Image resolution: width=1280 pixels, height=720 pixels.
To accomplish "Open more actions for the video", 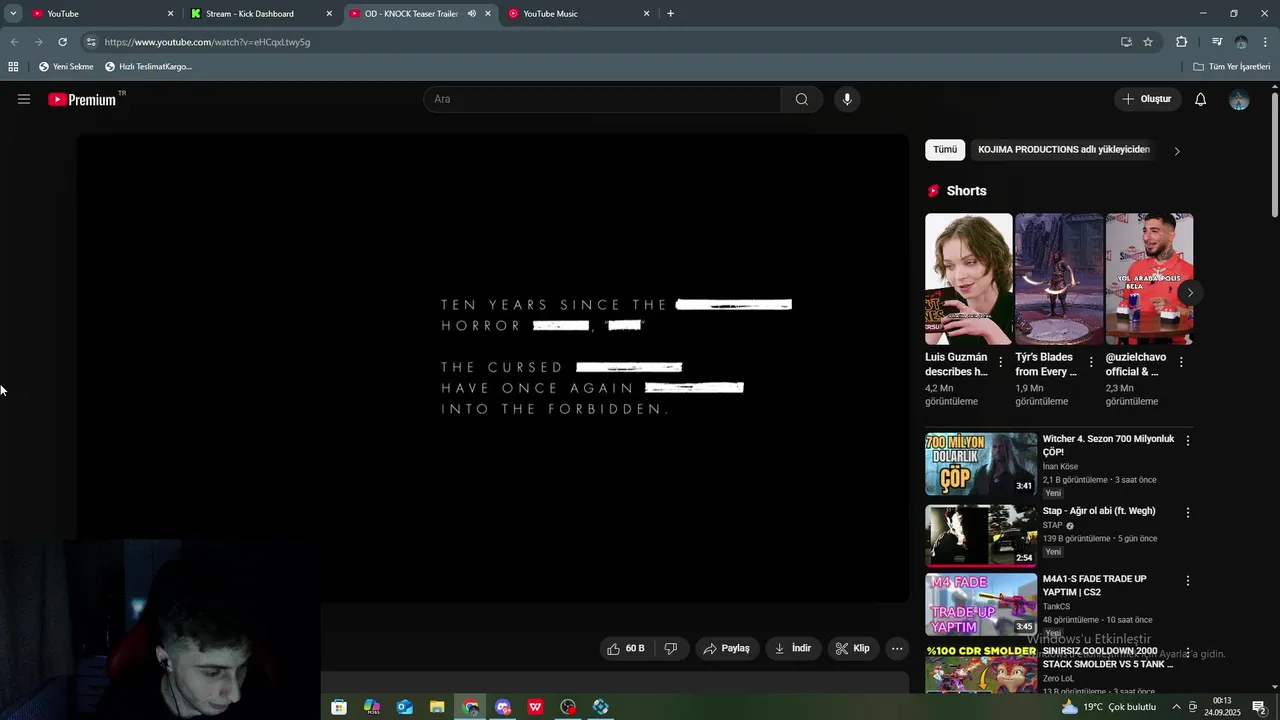I will coord(897,648).
